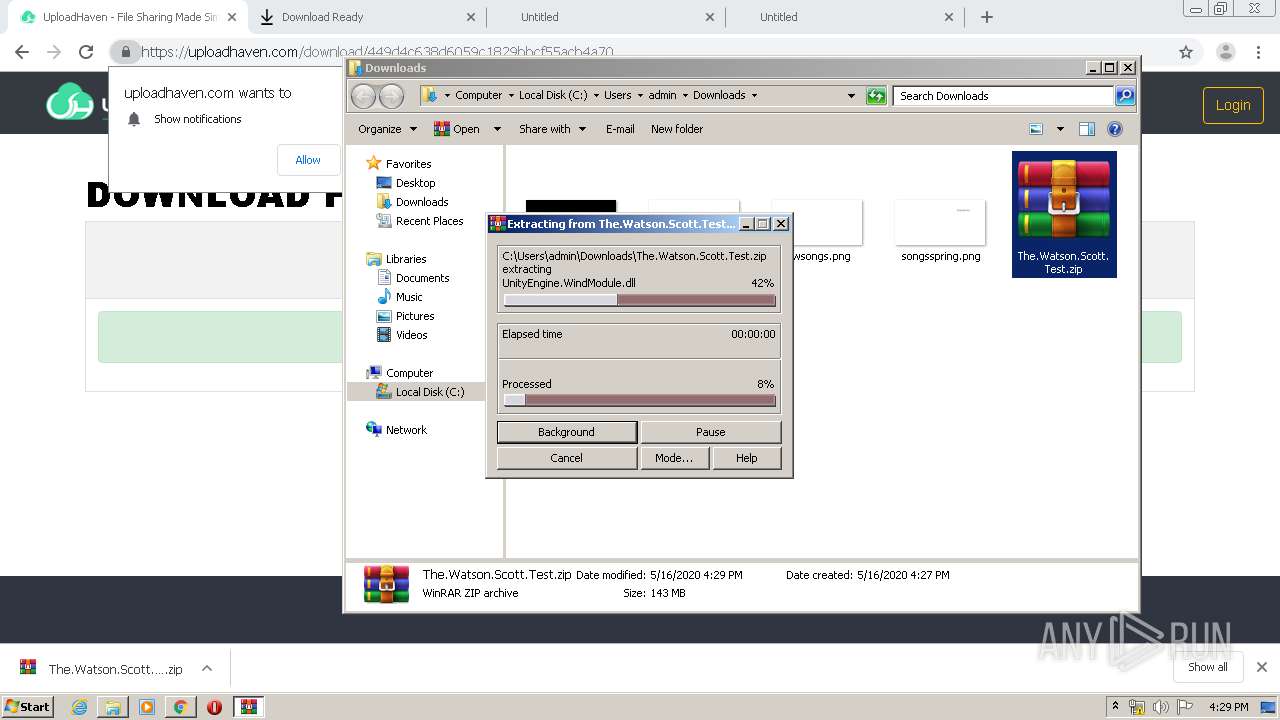This screenshot has height=720, width=1280.
Task: Go back in Chrome
Action: (x=22, y=52)
